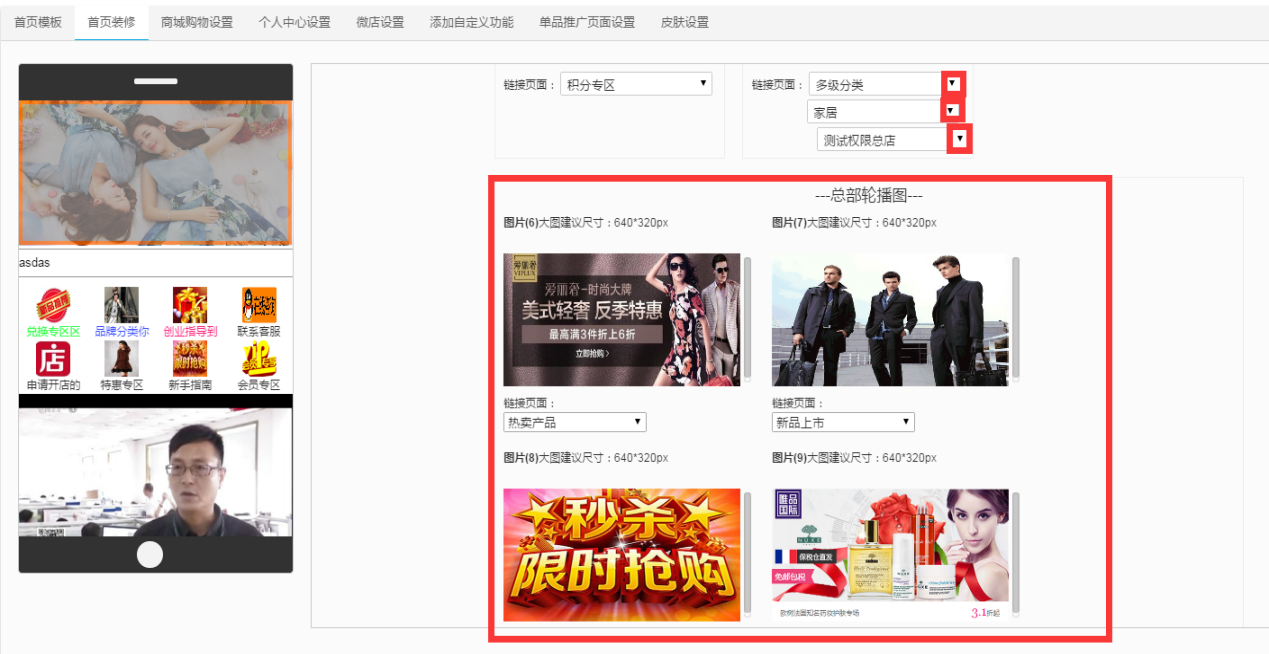Screen dimensions: 1269x654
Task: Switch to the 首页模板 tab
Action: [x=38, y=22]
